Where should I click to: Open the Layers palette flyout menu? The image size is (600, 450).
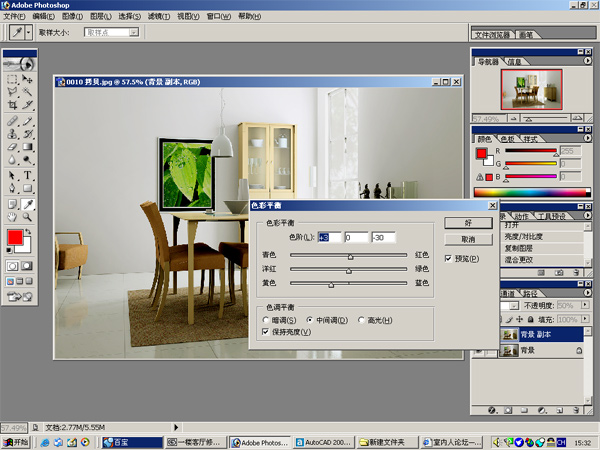point(587,293)
